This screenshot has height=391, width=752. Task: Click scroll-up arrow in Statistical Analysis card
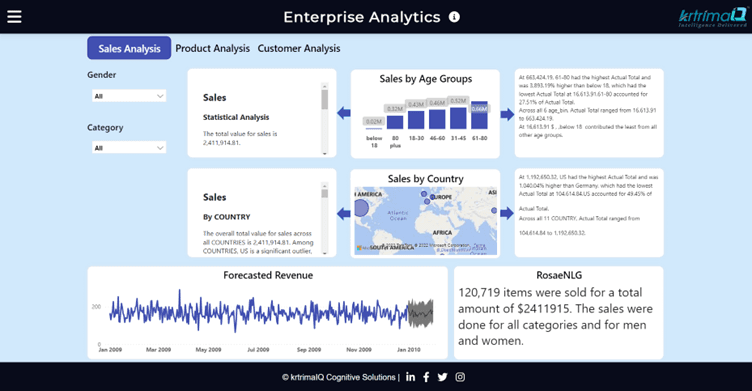pos(325,86)
